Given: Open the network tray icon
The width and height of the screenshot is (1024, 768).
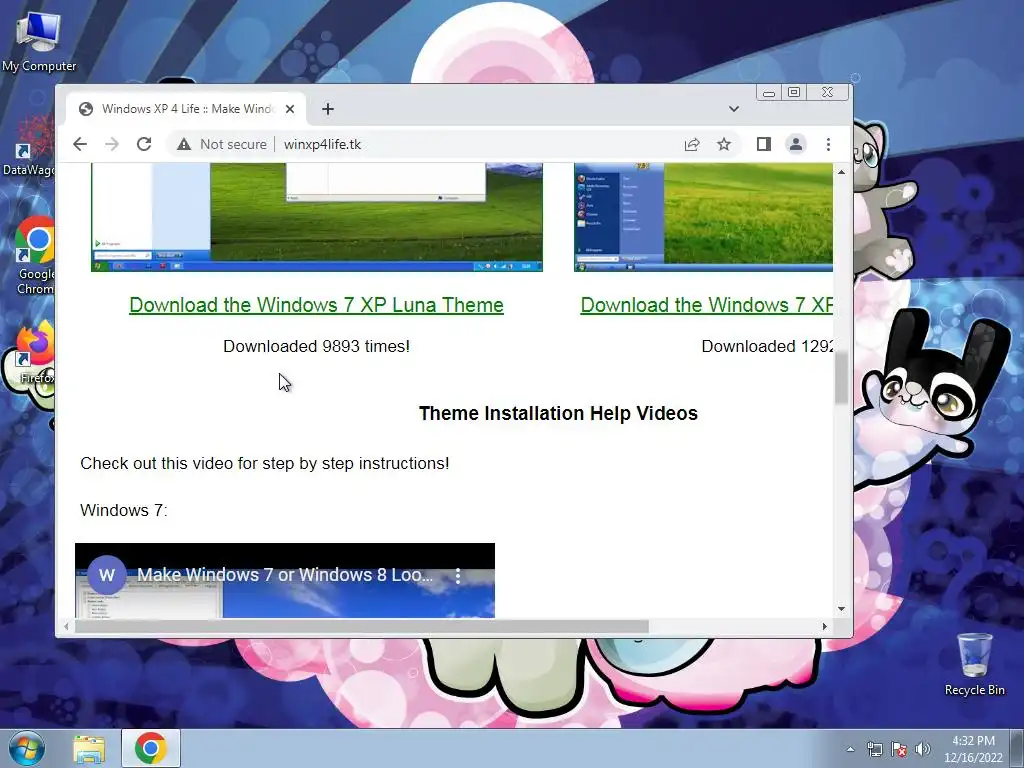Looking at the screenshot, I should 874,749.
